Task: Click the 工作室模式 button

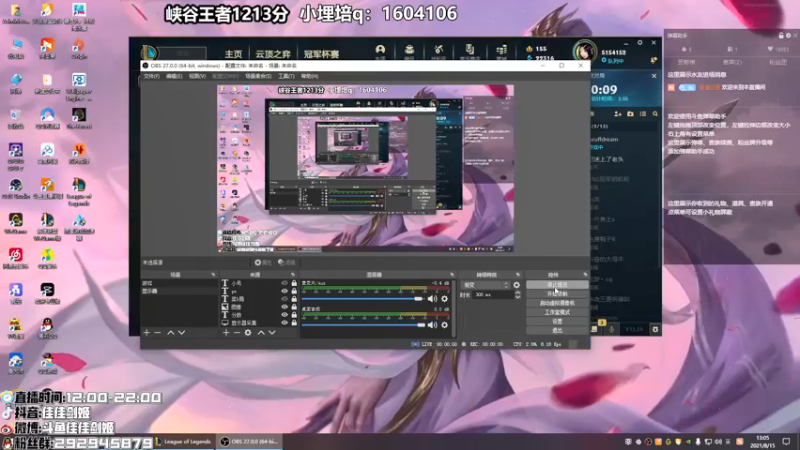Action: (x=557, y=312)
